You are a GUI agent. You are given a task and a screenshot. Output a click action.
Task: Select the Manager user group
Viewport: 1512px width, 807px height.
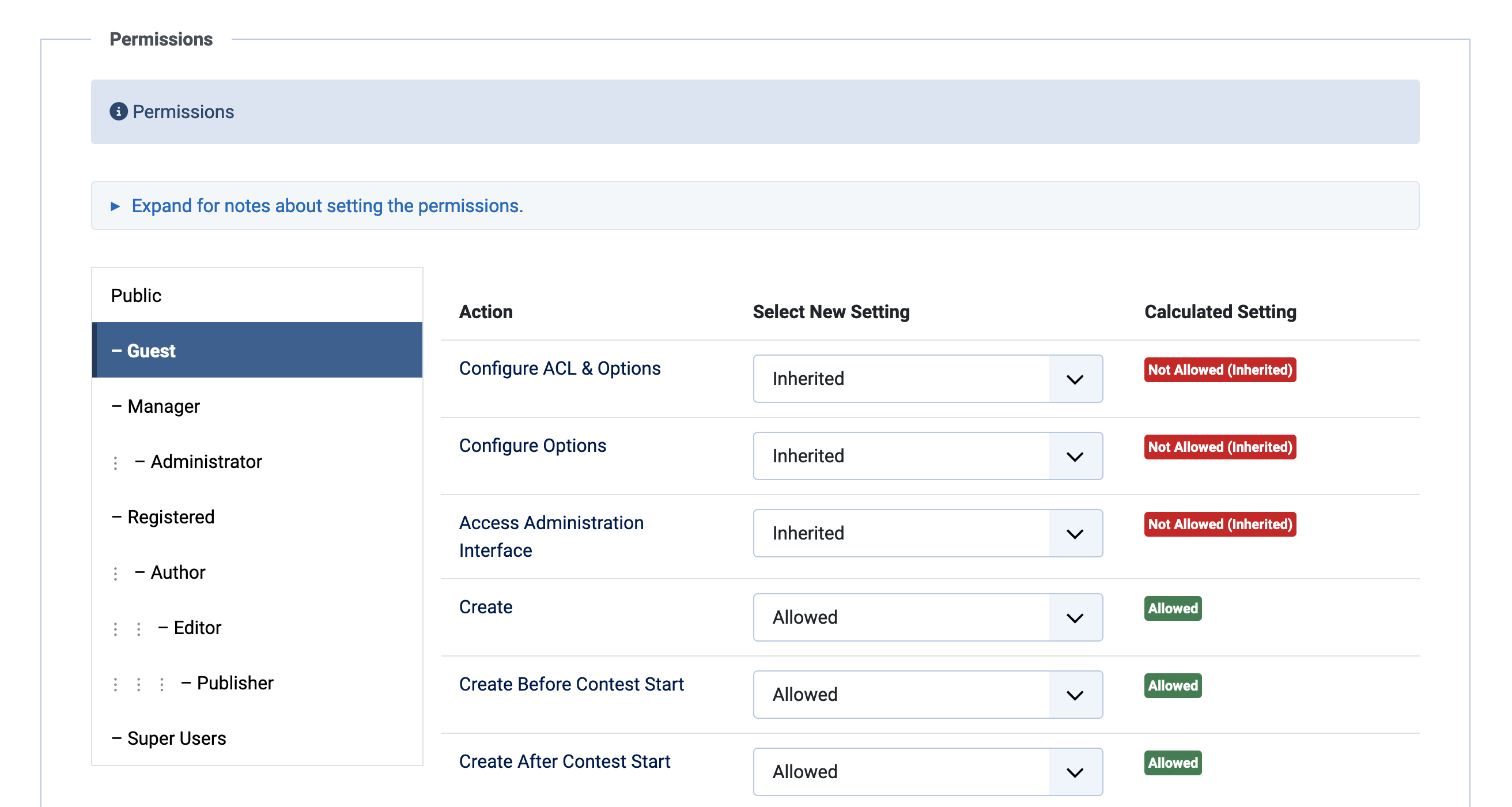click(x=257, y=406)
